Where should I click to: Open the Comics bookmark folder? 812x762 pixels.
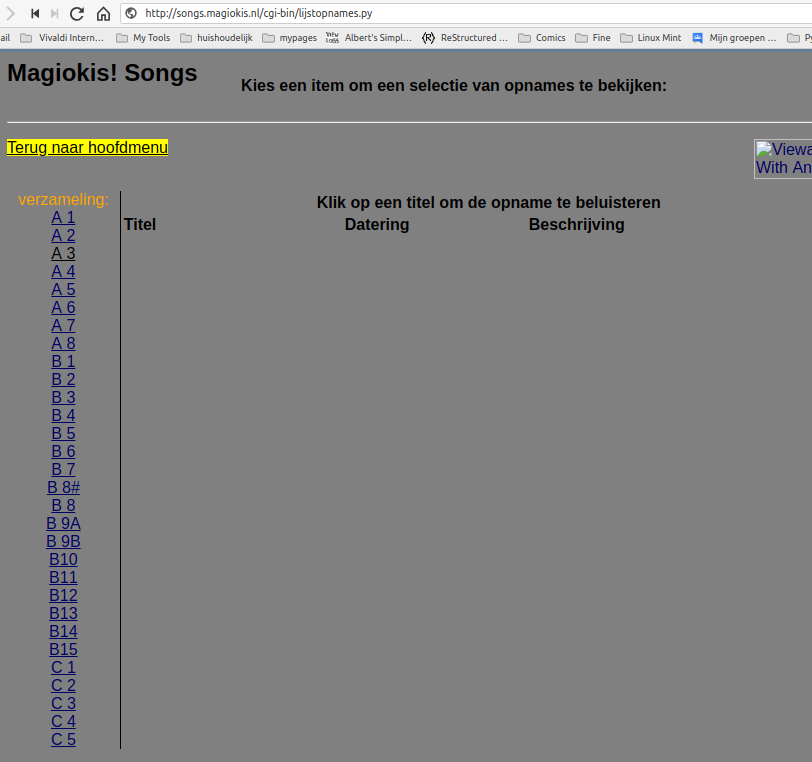(x=542, y=38)
